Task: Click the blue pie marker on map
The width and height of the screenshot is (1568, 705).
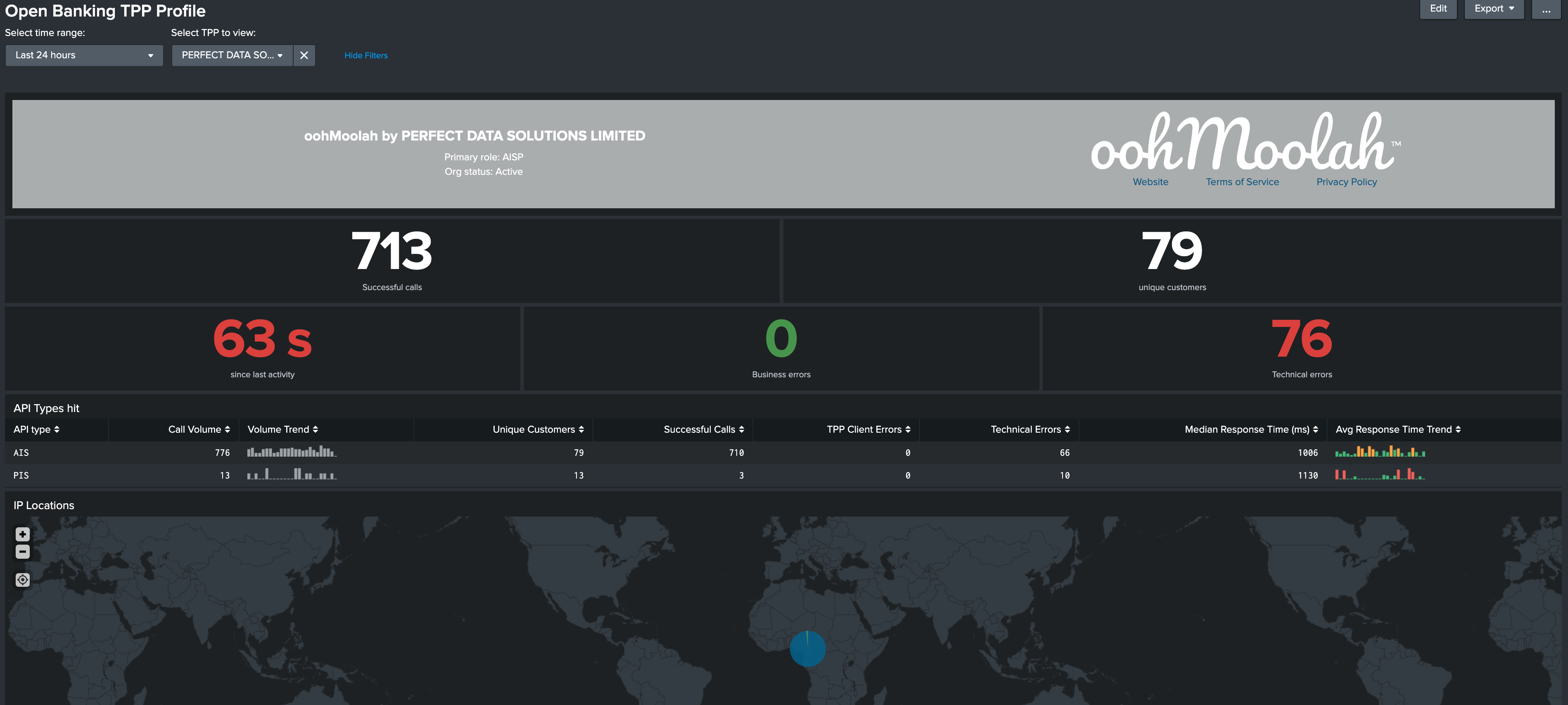Action: pos(807,649)
